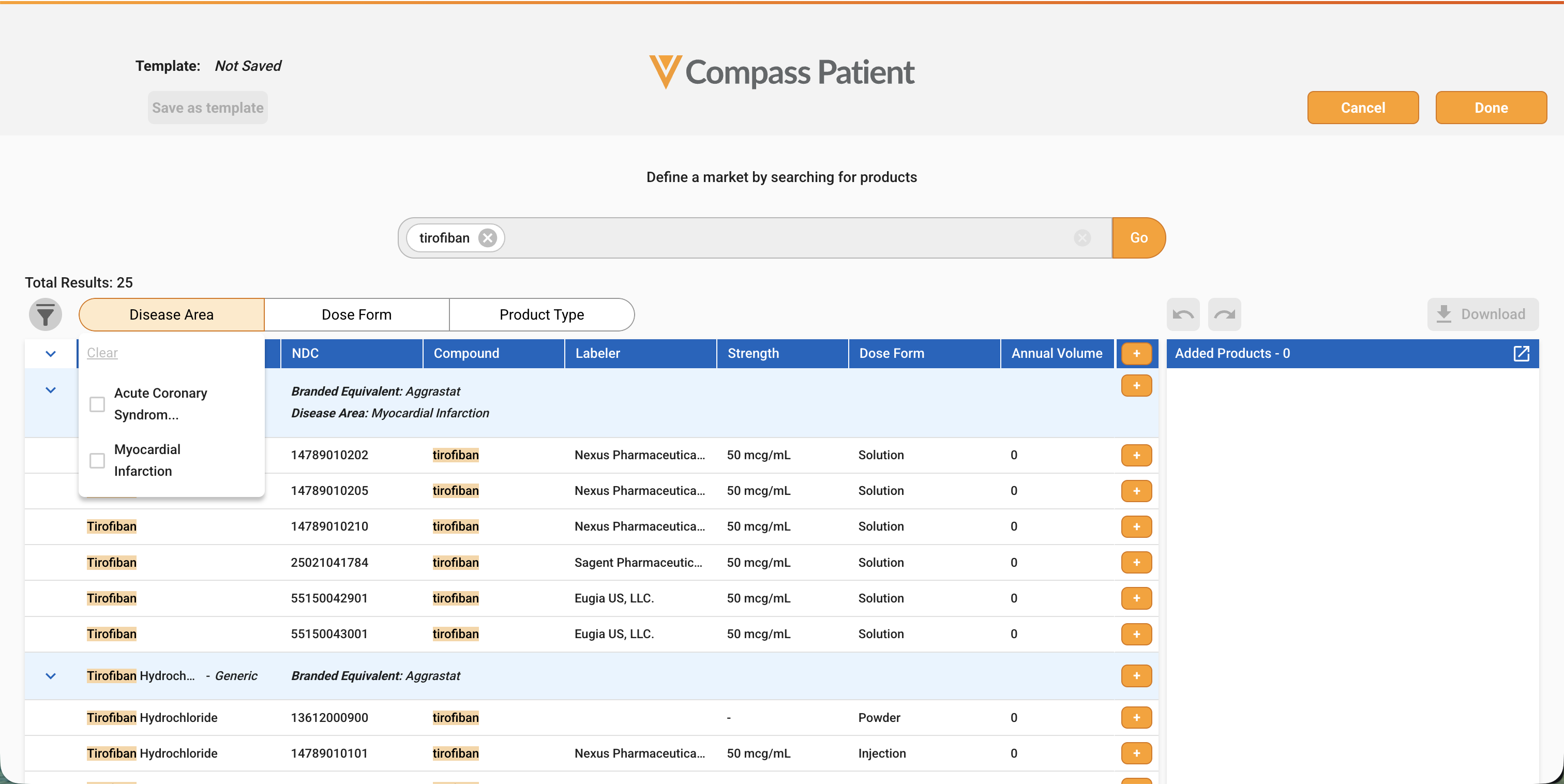Add NDC 25021041784 with plus button

[x=1136, y=562]
